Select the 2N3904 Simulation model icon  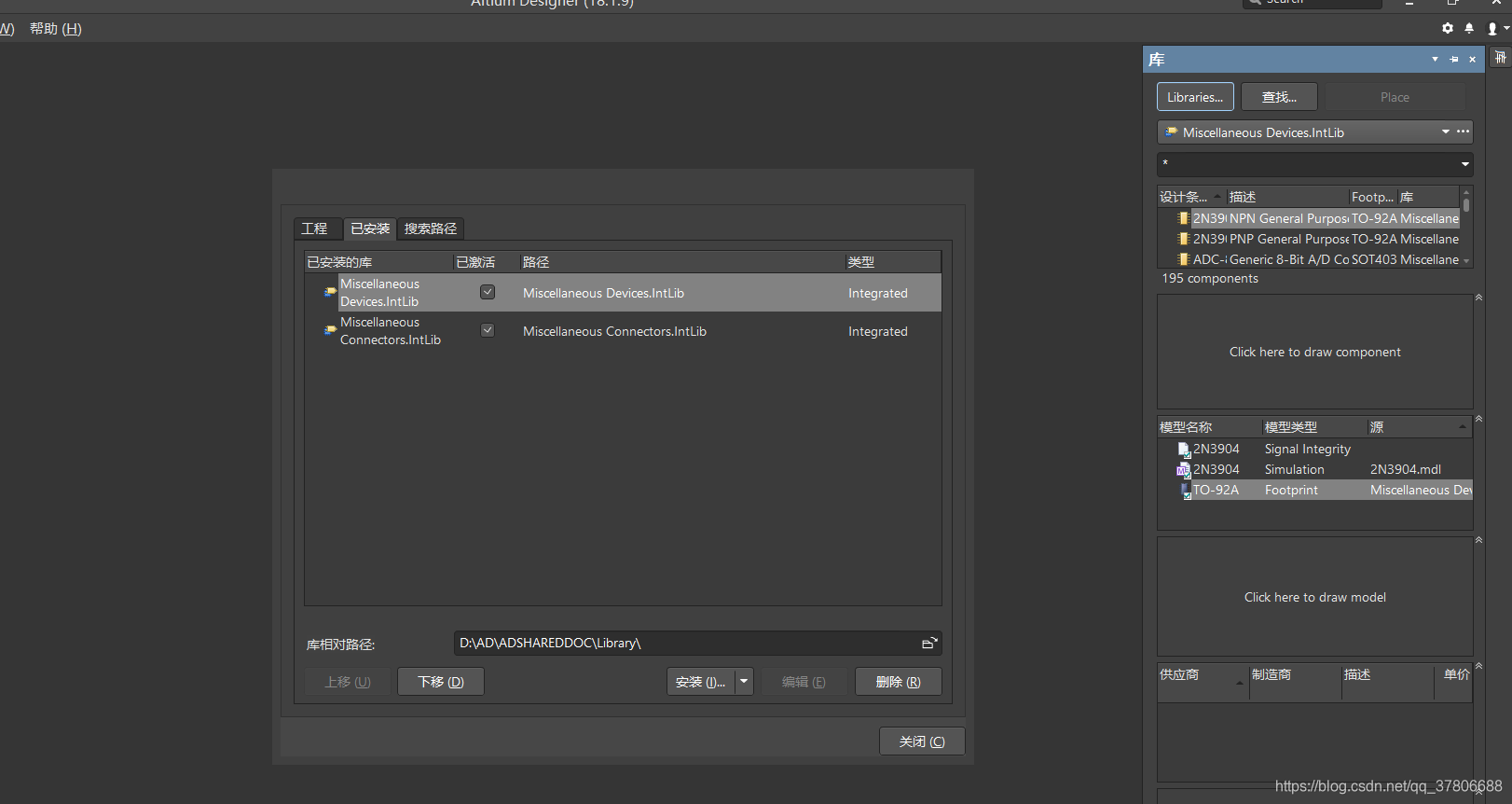(1184, 470)
